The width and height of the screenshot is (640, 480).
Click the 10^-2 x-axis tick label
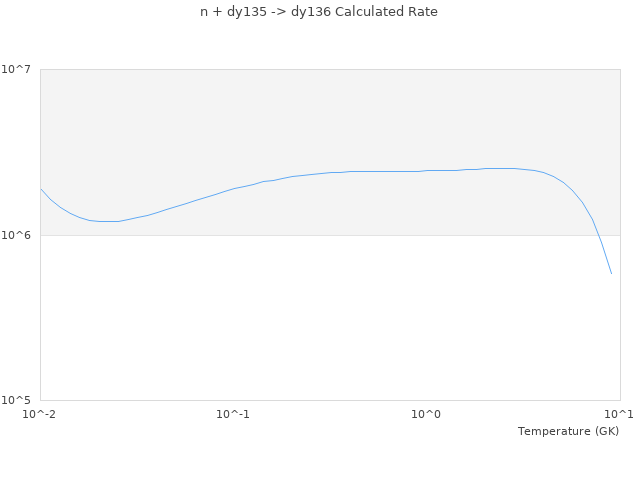(x=40, y=414)
